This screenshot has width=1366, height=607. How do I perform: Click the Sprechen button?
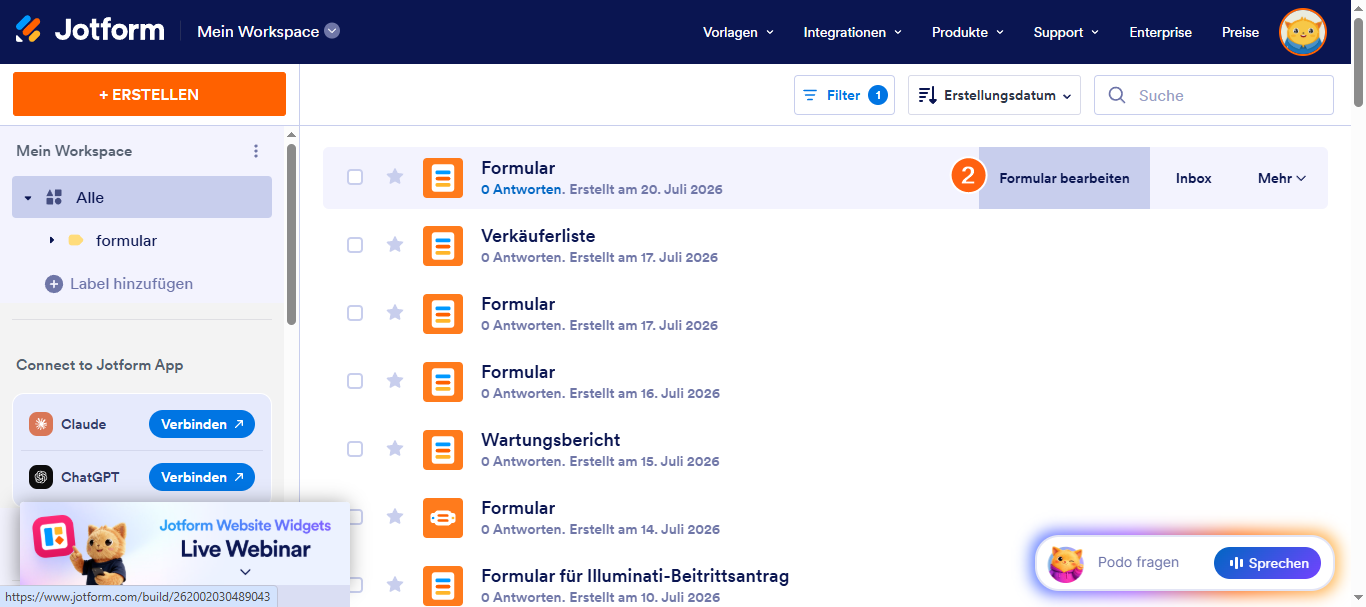[1267, 563]
